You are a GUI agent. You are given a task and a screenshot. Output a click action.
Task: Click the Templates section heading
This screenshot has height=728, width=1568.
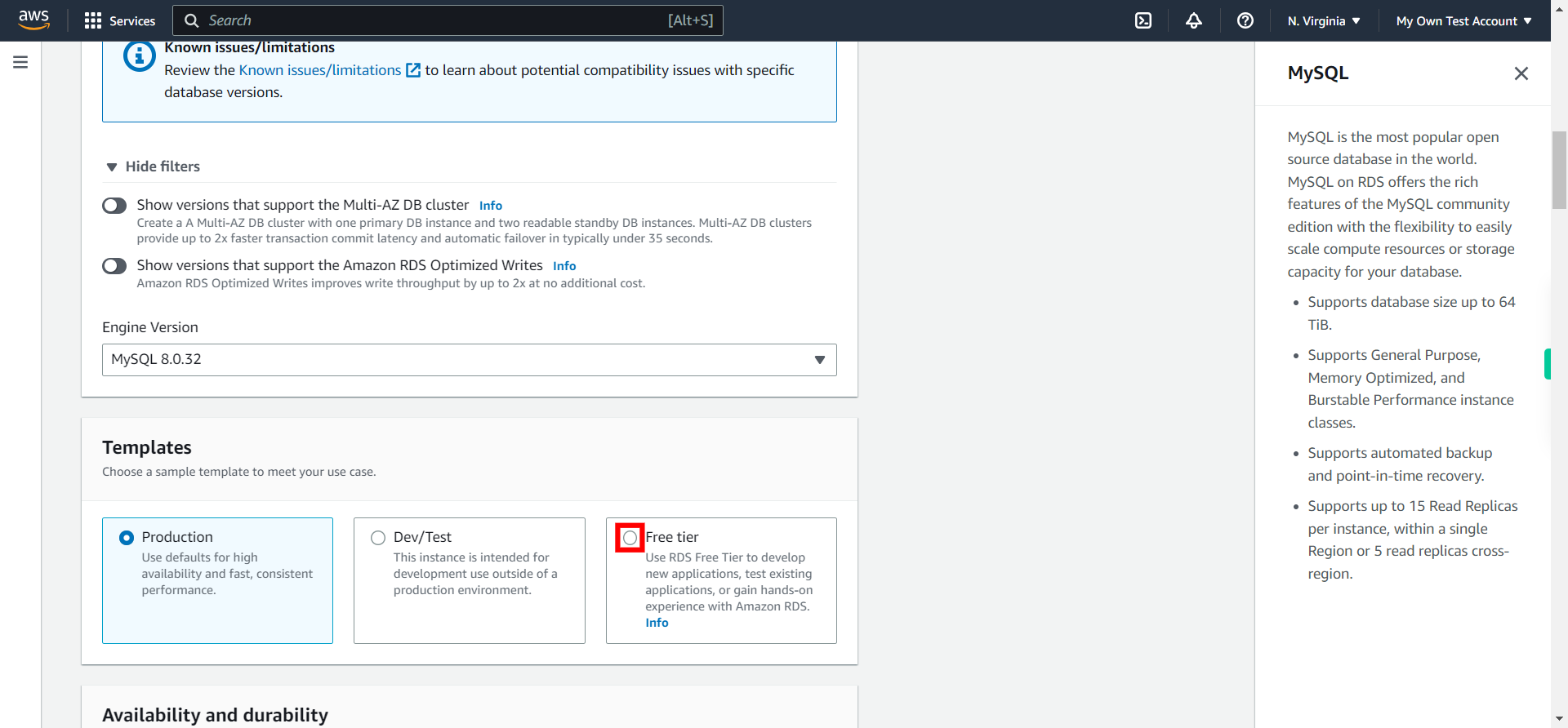click(147, 447)
